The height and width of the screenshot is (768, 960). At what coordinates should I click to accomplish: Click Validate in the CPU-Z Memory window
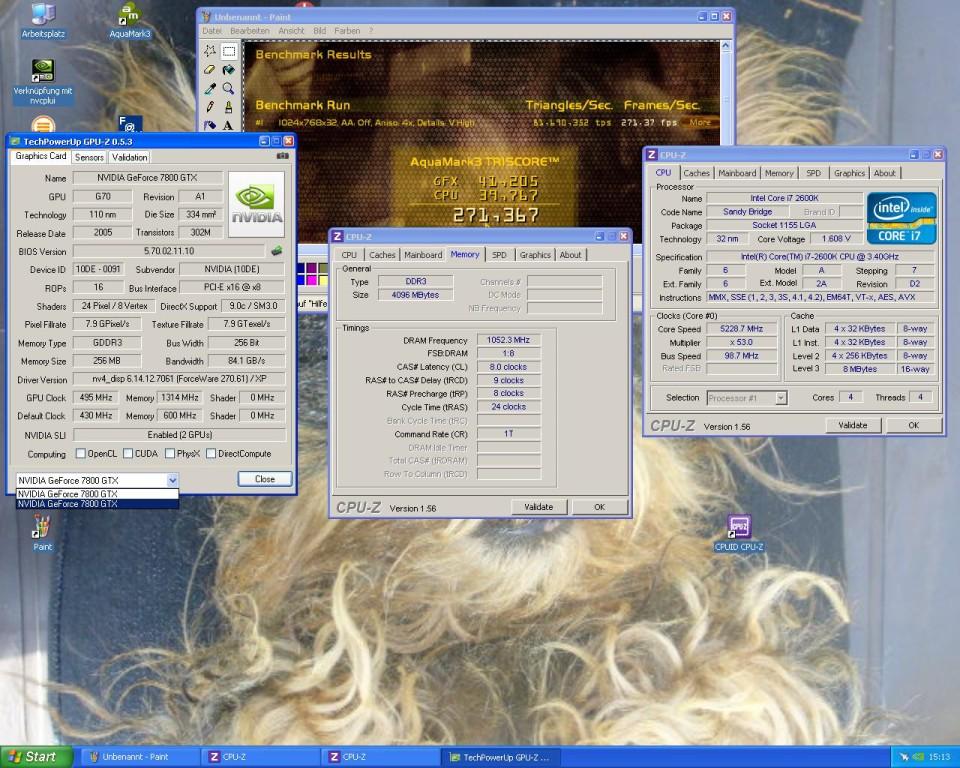(x=539, y=507)
